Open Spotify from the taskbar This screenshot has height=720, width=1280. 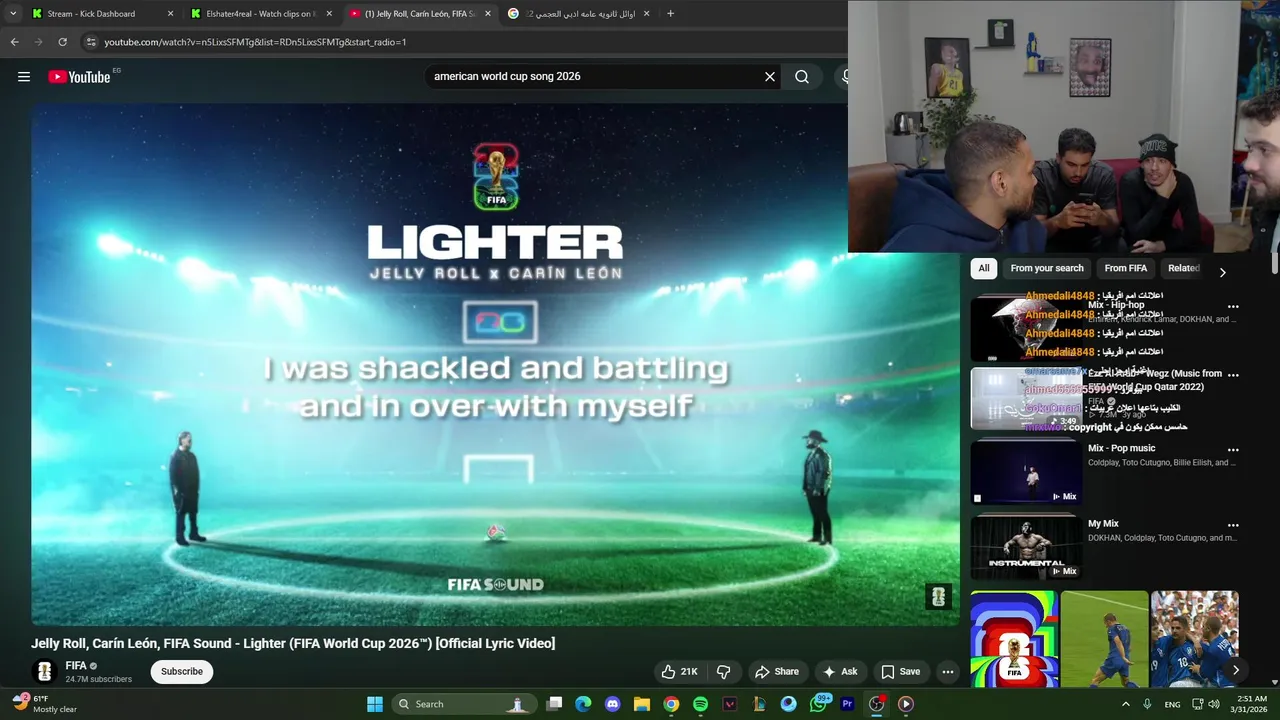pyautogui.click(x=700, y=704)
